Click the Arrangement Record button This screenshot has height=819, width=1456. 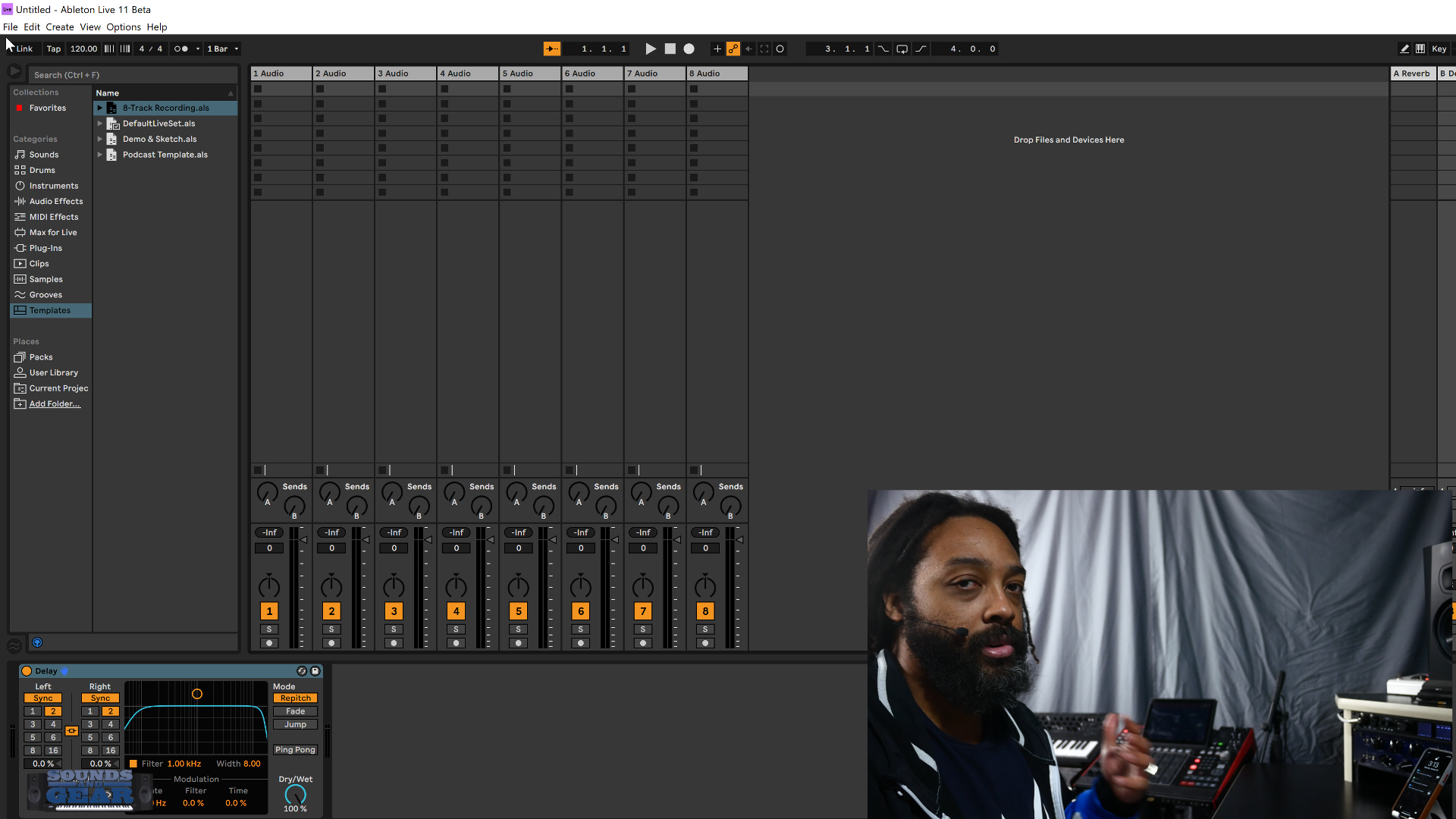(x=689, y=49)
